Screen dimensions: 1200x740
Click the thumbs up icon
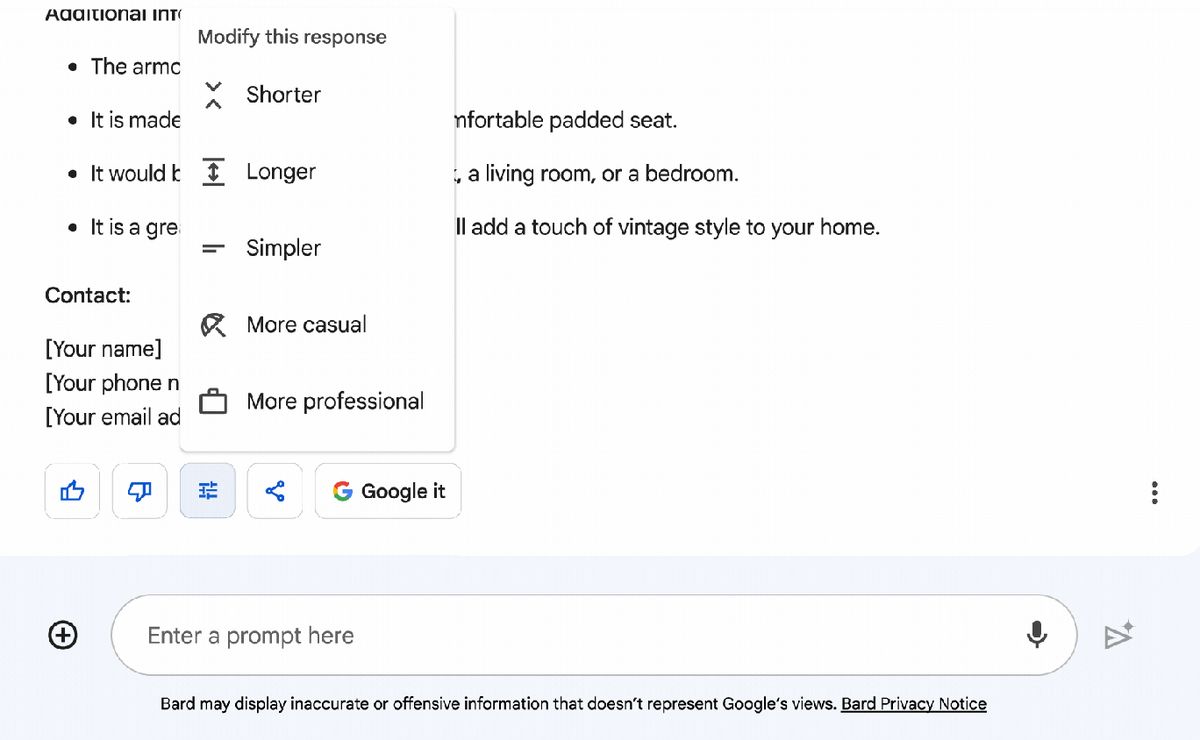pyautogui.click(x=72, y=491)
